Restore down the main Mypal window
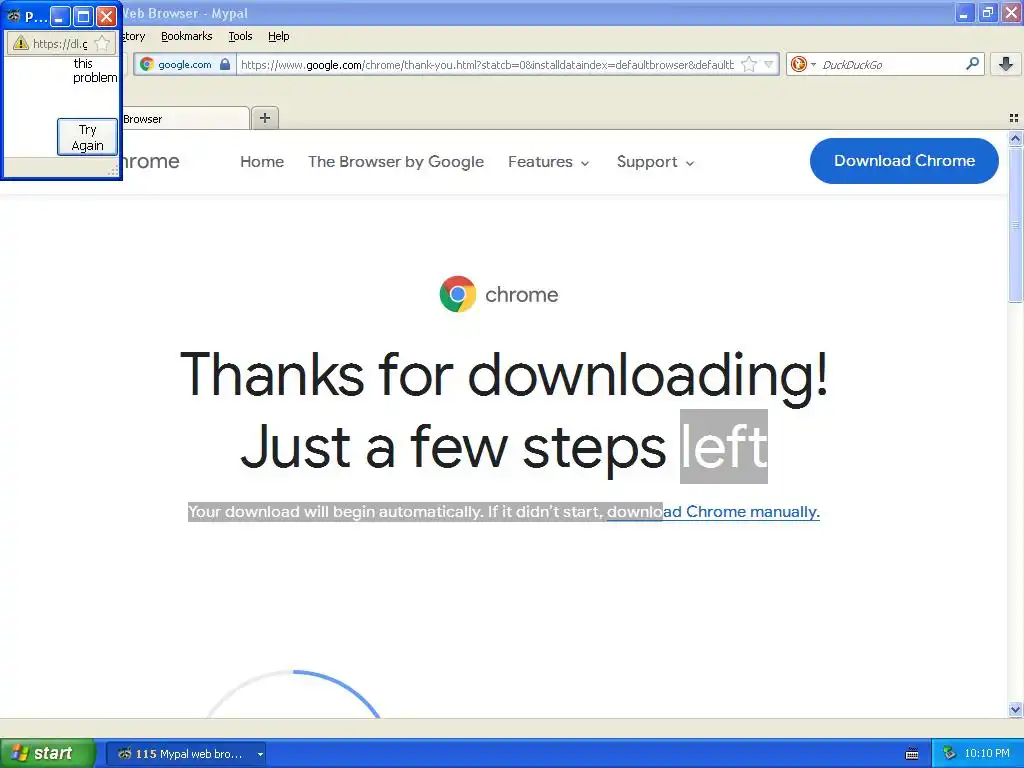 point(988,13)
